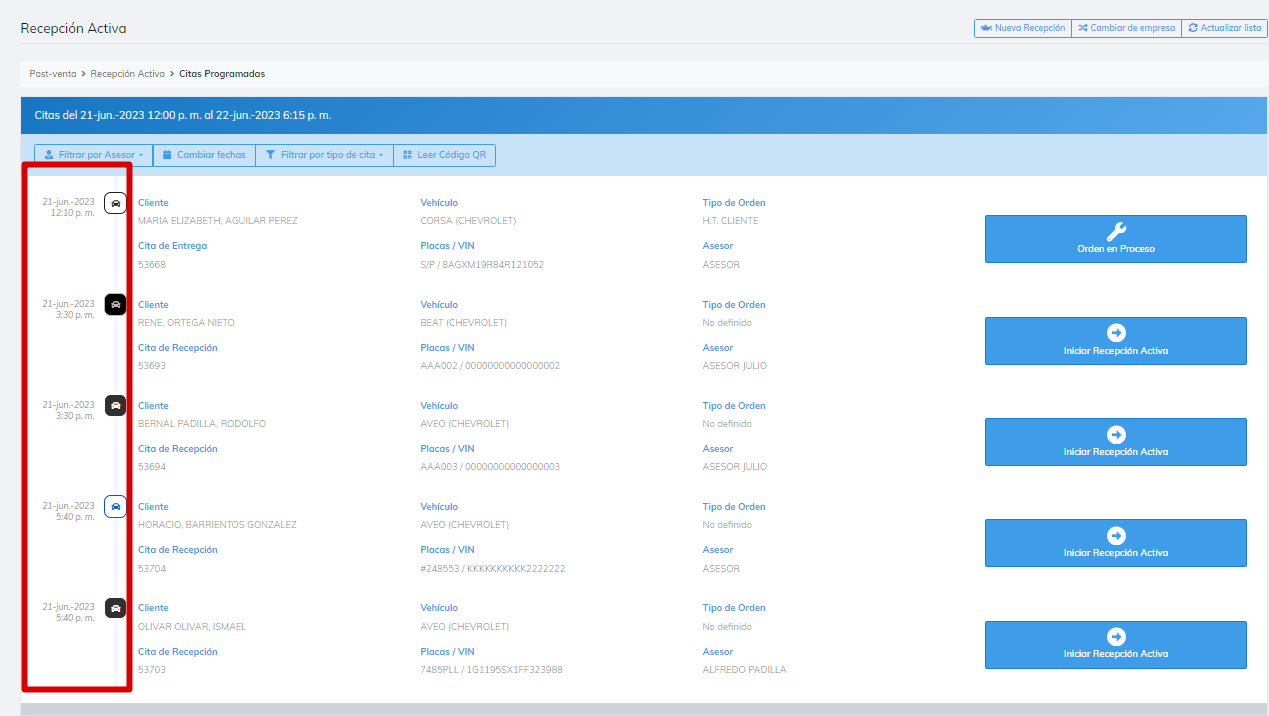Viewport: 1269px width, 716px height.
Task: Click Actualizar lista button
Action: click(1224, 28)
